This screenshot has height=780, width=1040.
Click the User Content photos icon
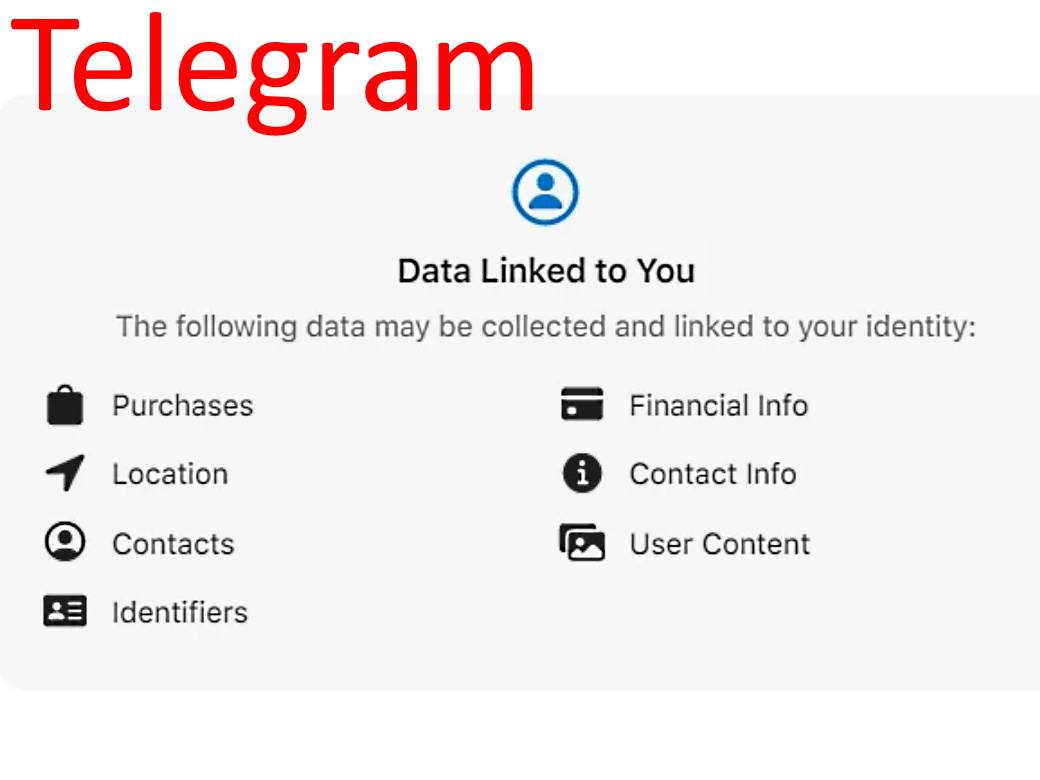click(582, 543)
